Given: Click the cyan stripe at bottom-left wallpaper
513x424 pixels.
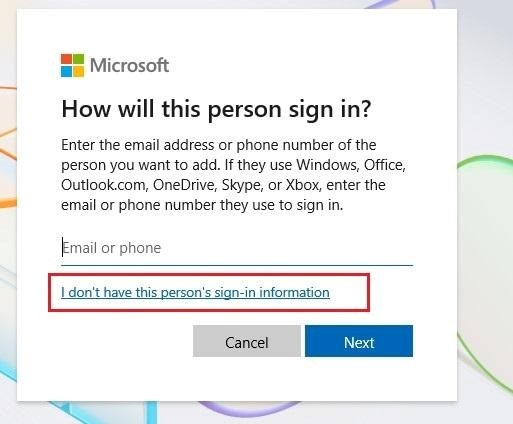Looking at the screenshot, I should (x=152, y=412).
